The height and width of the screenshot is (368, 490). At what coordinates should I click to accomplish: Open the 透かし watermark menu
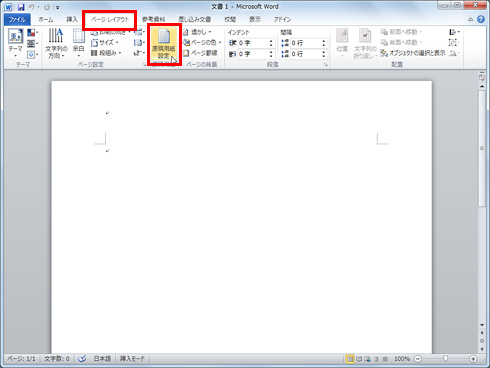[x=197, y=32]
